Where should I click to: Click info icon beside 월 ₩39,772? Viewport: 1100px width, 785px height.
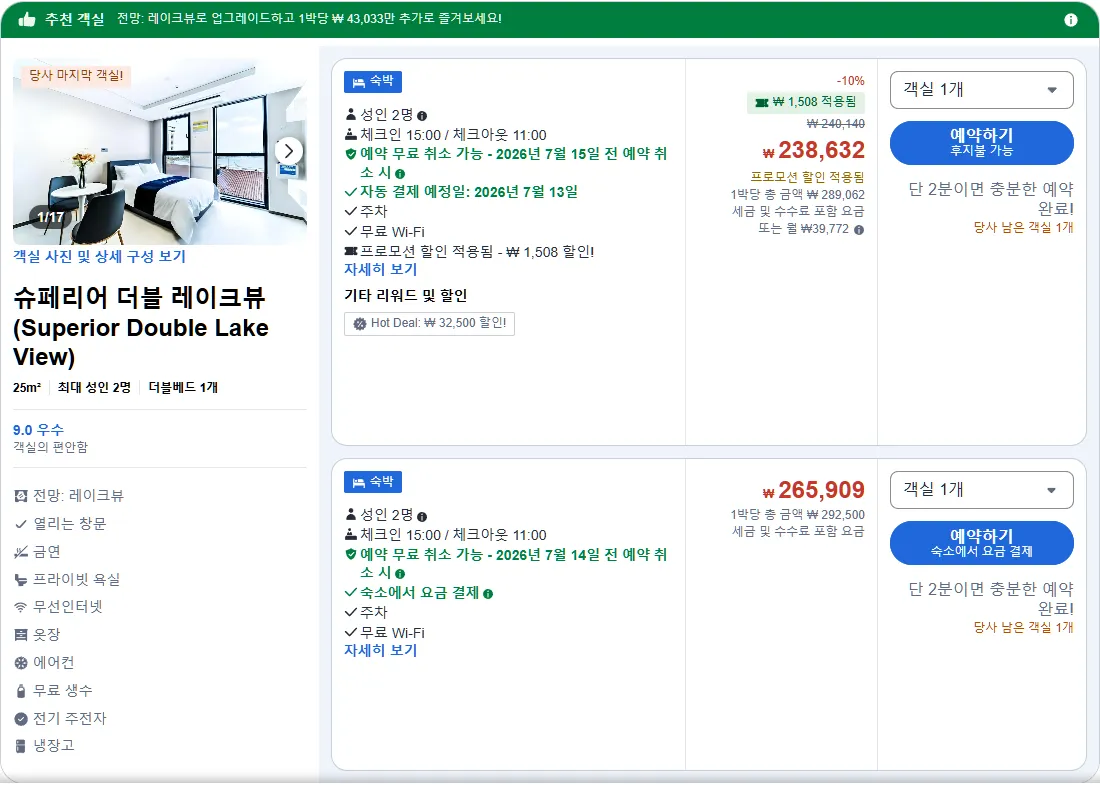859,229
